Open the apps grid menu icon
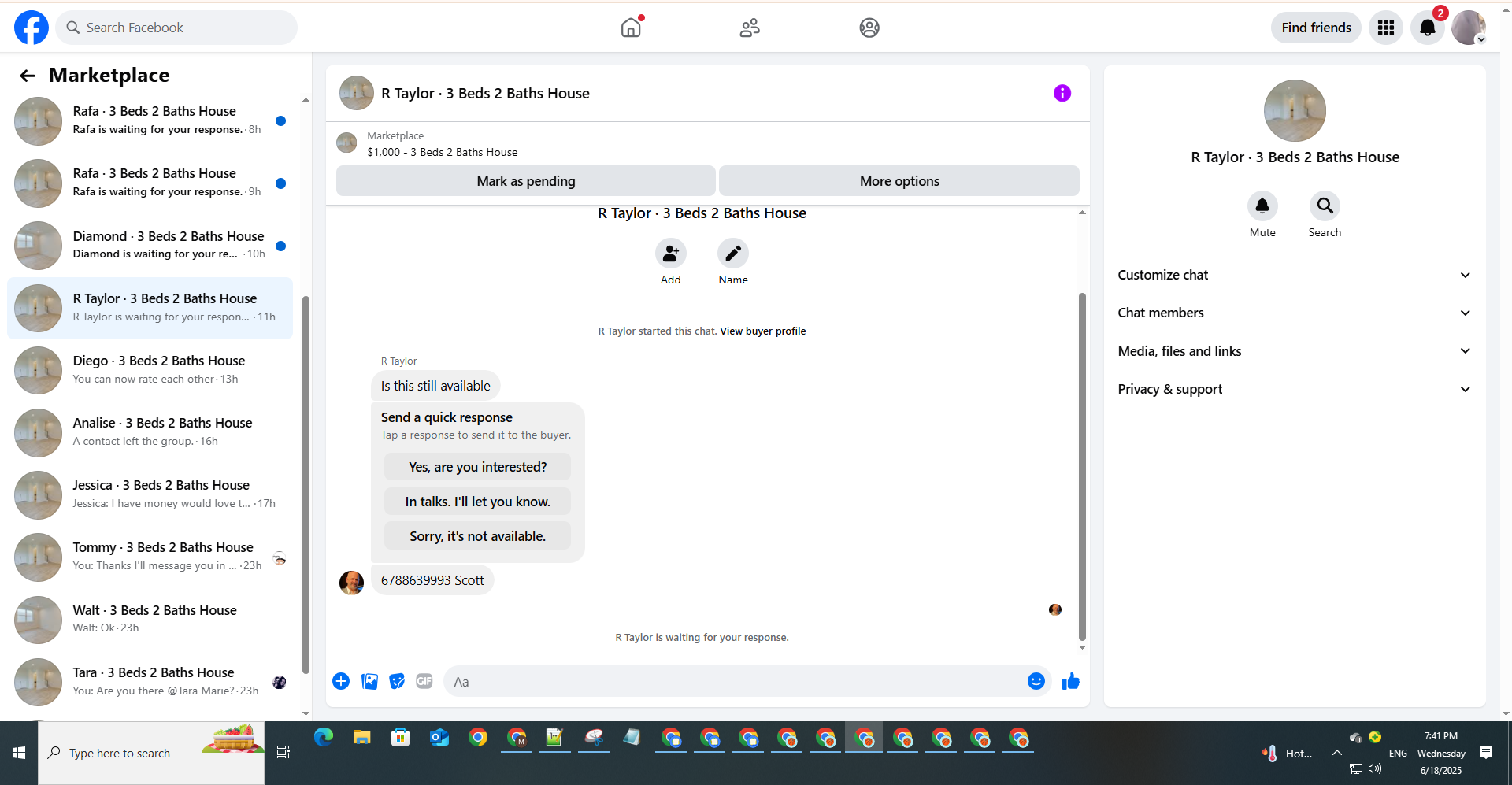The width and height of the screenshot is (1512, 785). (x=1386, y=28)
